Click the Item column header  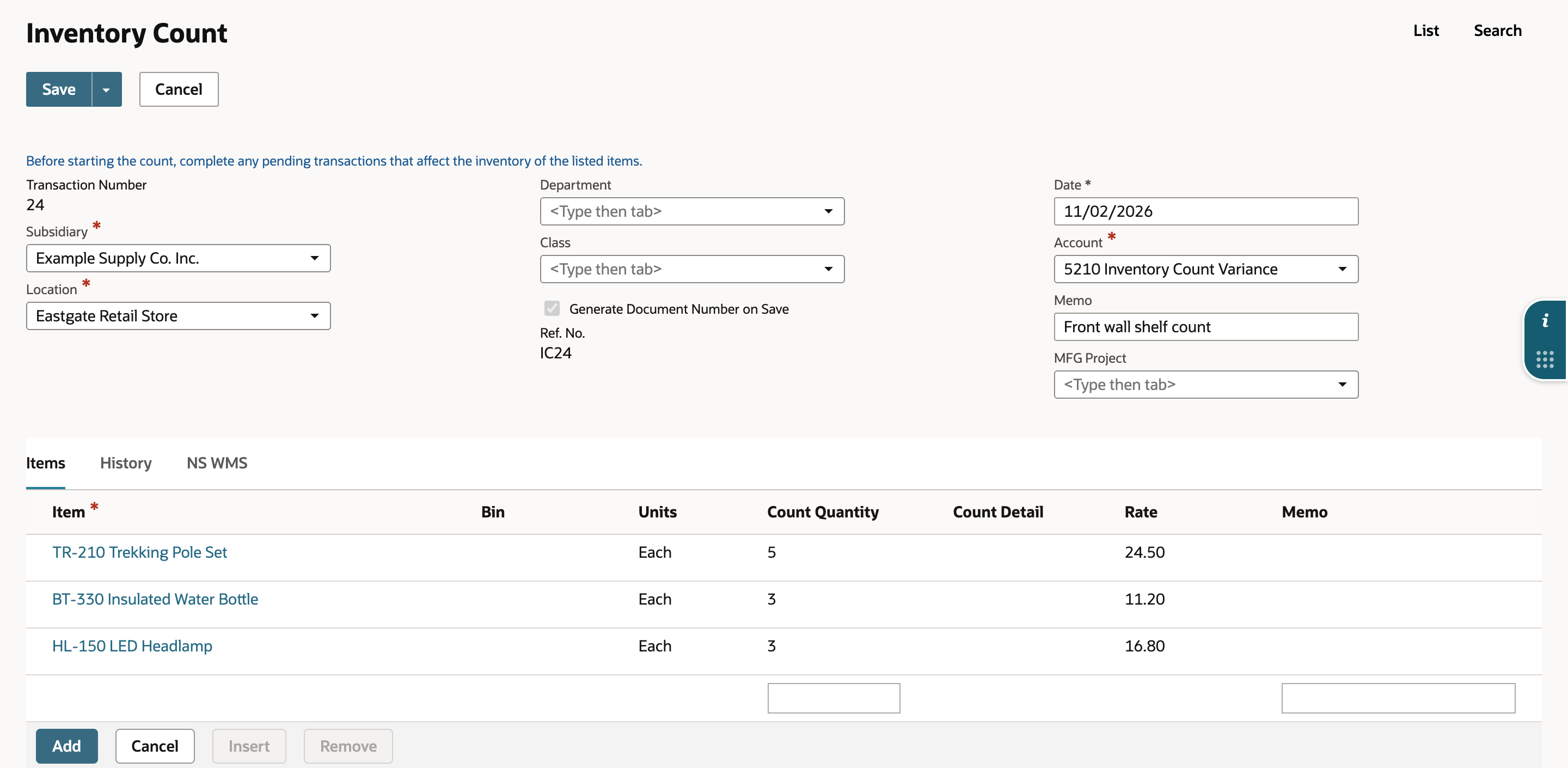tap(68, 512)
